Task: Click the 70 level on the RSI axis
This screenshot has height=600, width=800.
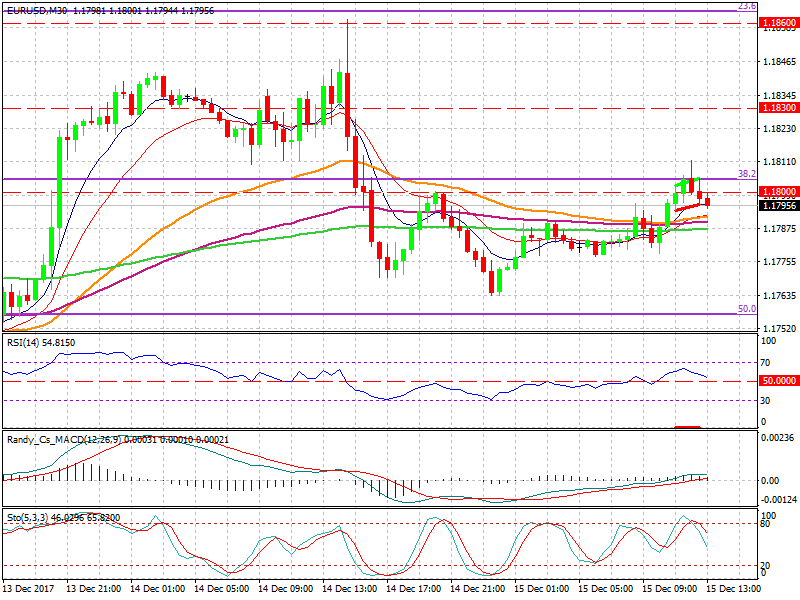Action: tap(765, 363)
